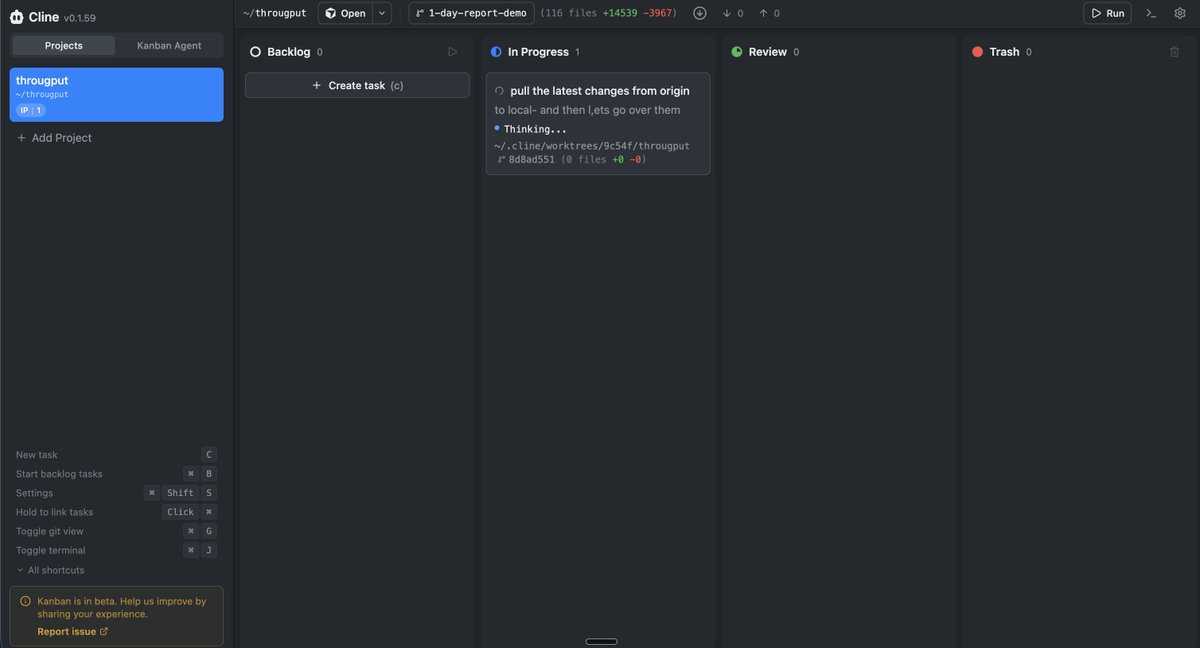Screen dimensions: 1200x648
Task: Open the pull latest changes task card
Action: [x=598, y=124]
